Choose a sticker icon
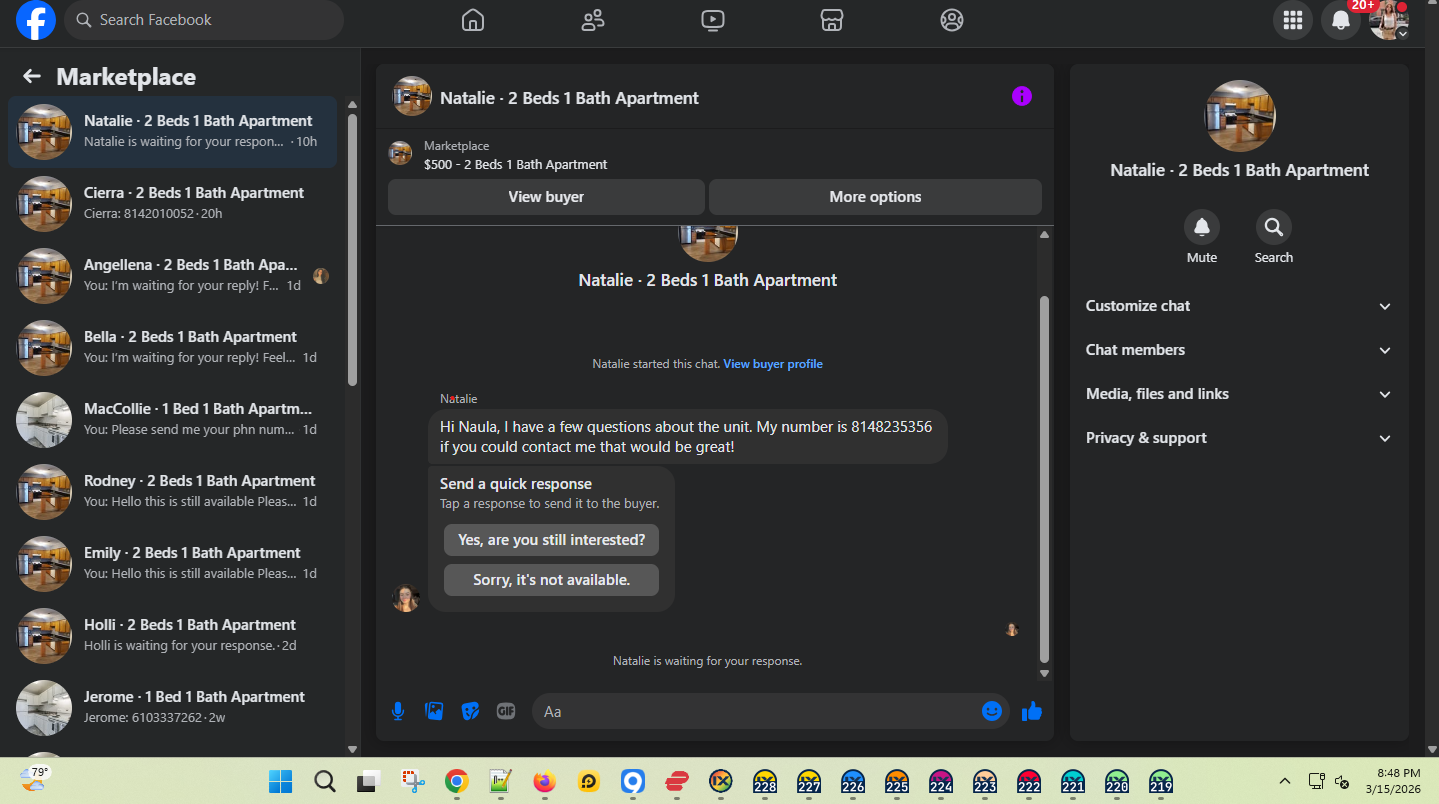The width and height of the screenshot is (1439, 804). point(470,711)
